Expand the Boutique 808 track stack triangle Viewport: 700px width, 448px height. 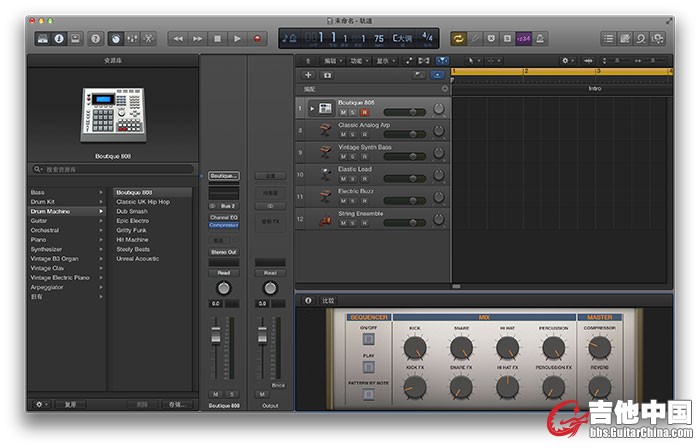[312, 108]
